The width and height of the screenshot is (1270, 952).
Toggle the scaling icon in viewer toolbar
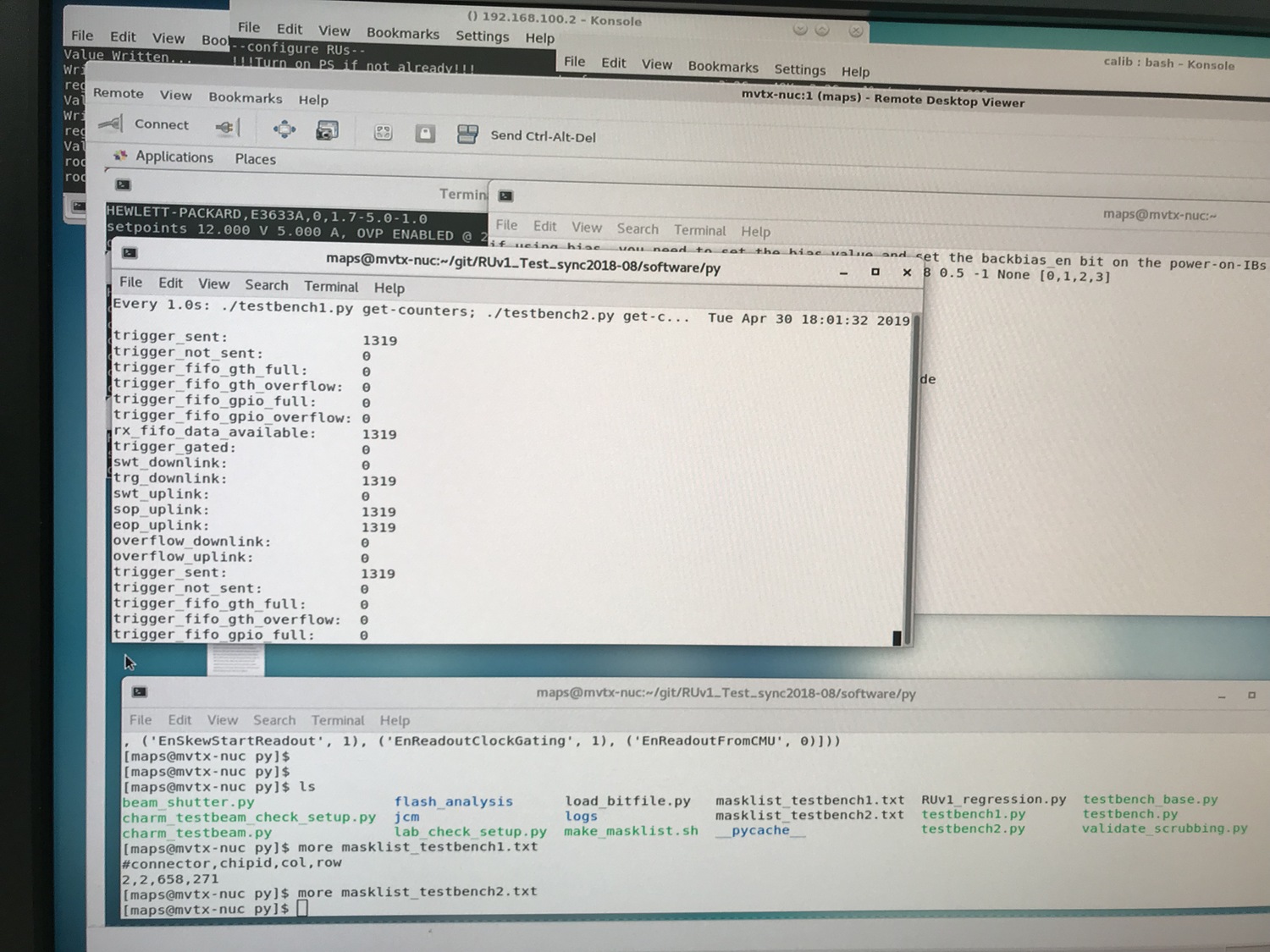click(383, 132)
